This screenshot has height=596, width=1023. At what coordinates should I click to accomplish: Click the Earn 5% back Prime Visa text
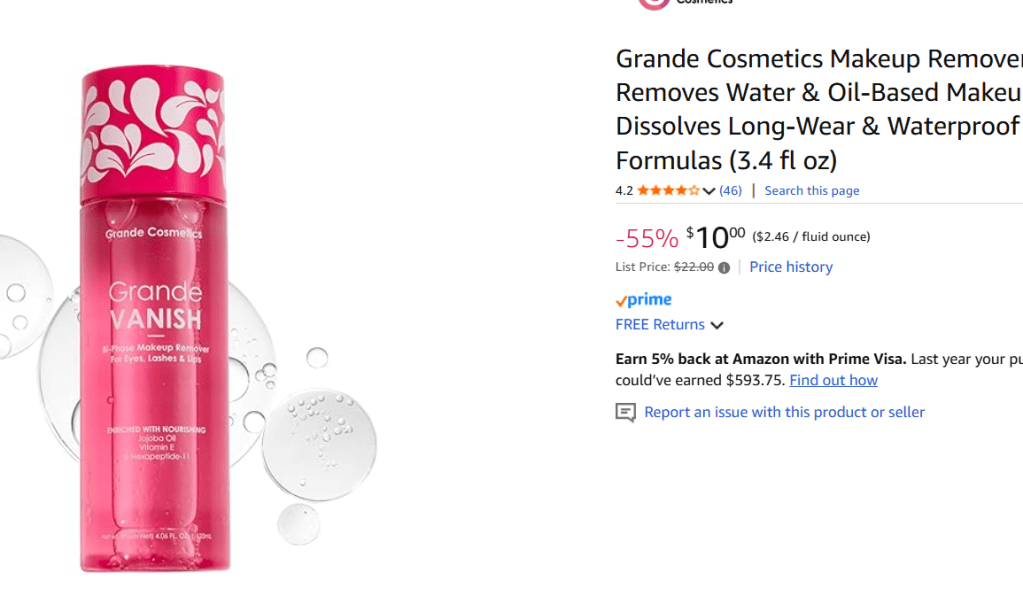pos(761,359)
